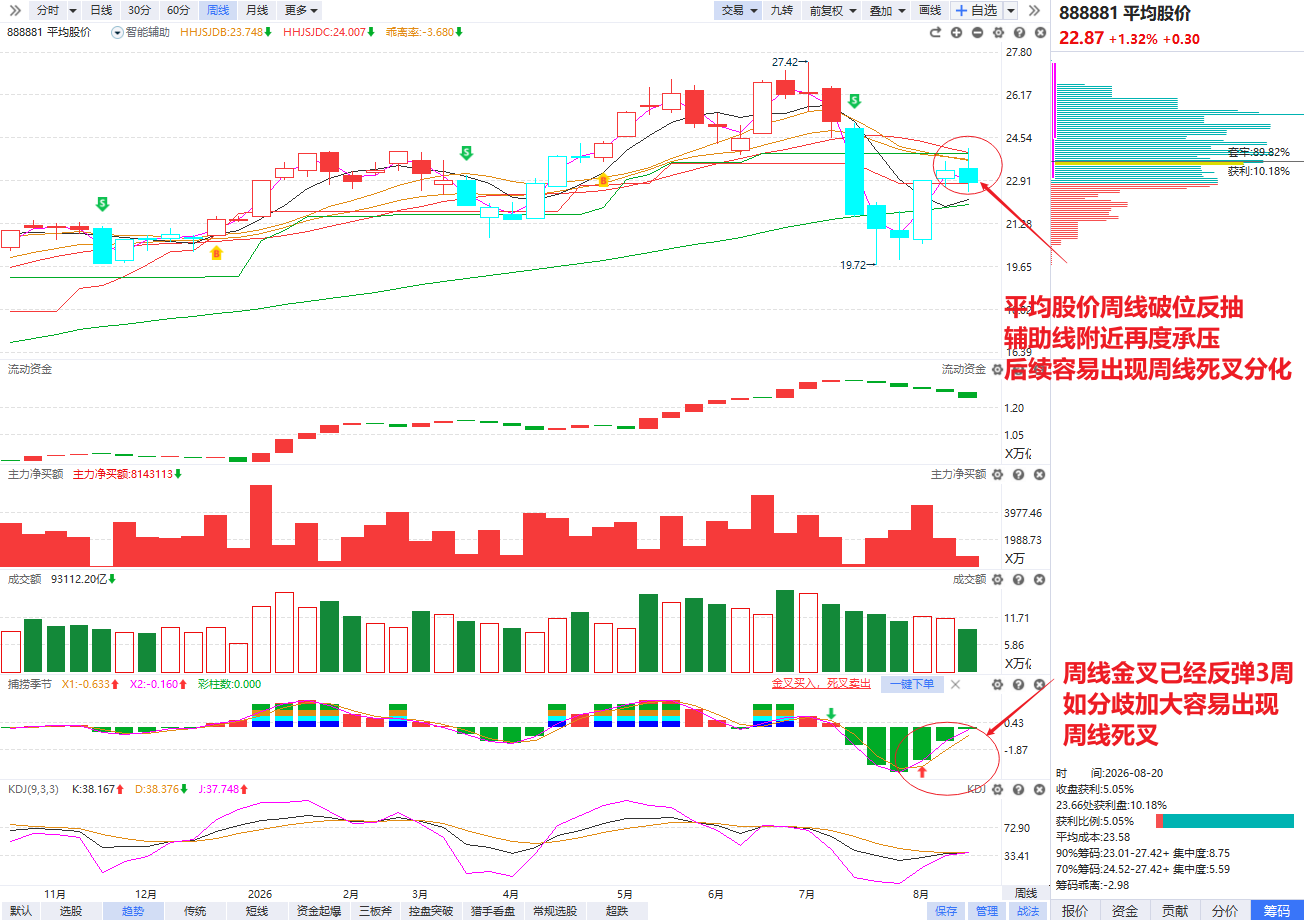Open the 更多 periods dropdown
Screen dimensions: 1304x920
click(301, 10)
